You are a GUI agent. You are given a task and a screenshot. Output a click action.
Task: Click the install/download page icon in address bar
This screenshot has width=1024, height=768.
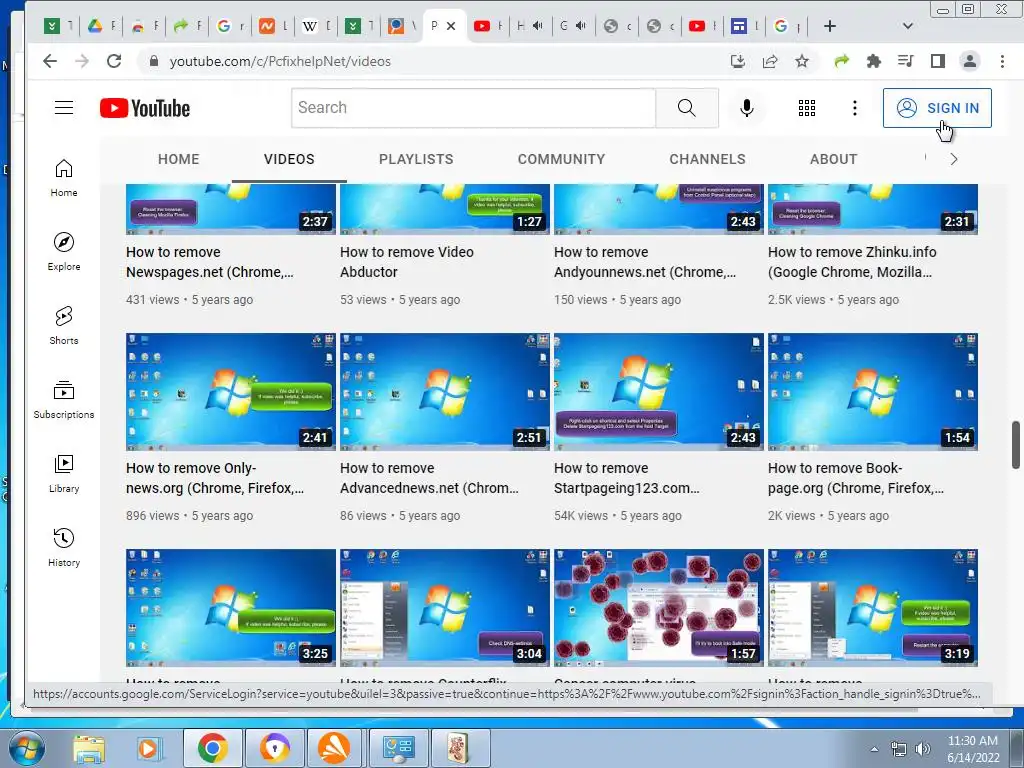coord(737,61)
